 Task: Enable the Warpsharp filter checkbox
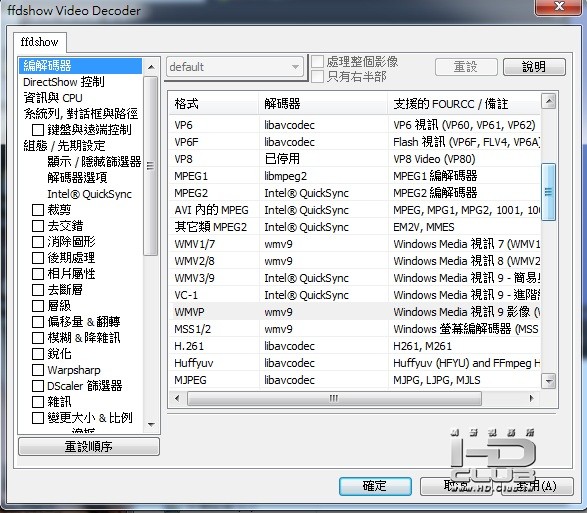click(38, 370)
